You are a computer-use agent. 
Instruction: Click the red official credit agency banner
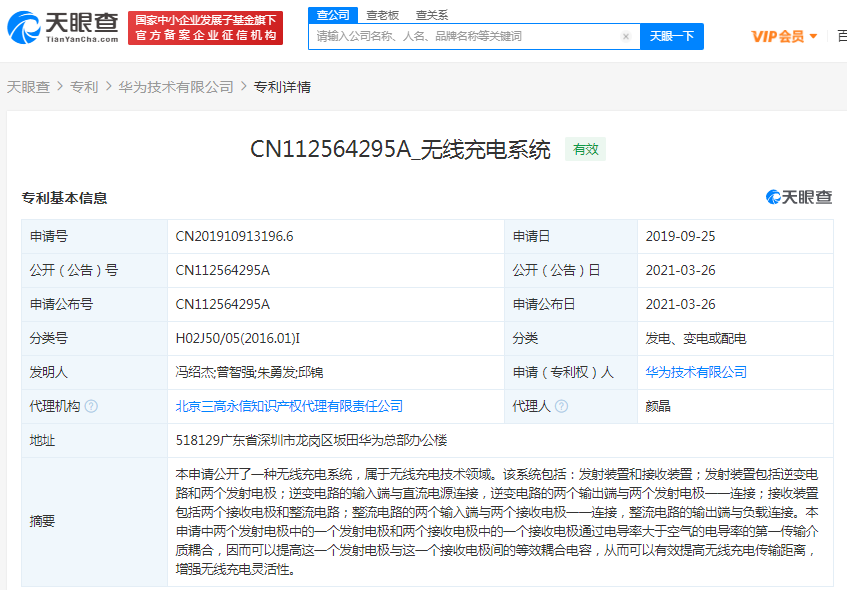pyautogui.click(x=205, y=28)
